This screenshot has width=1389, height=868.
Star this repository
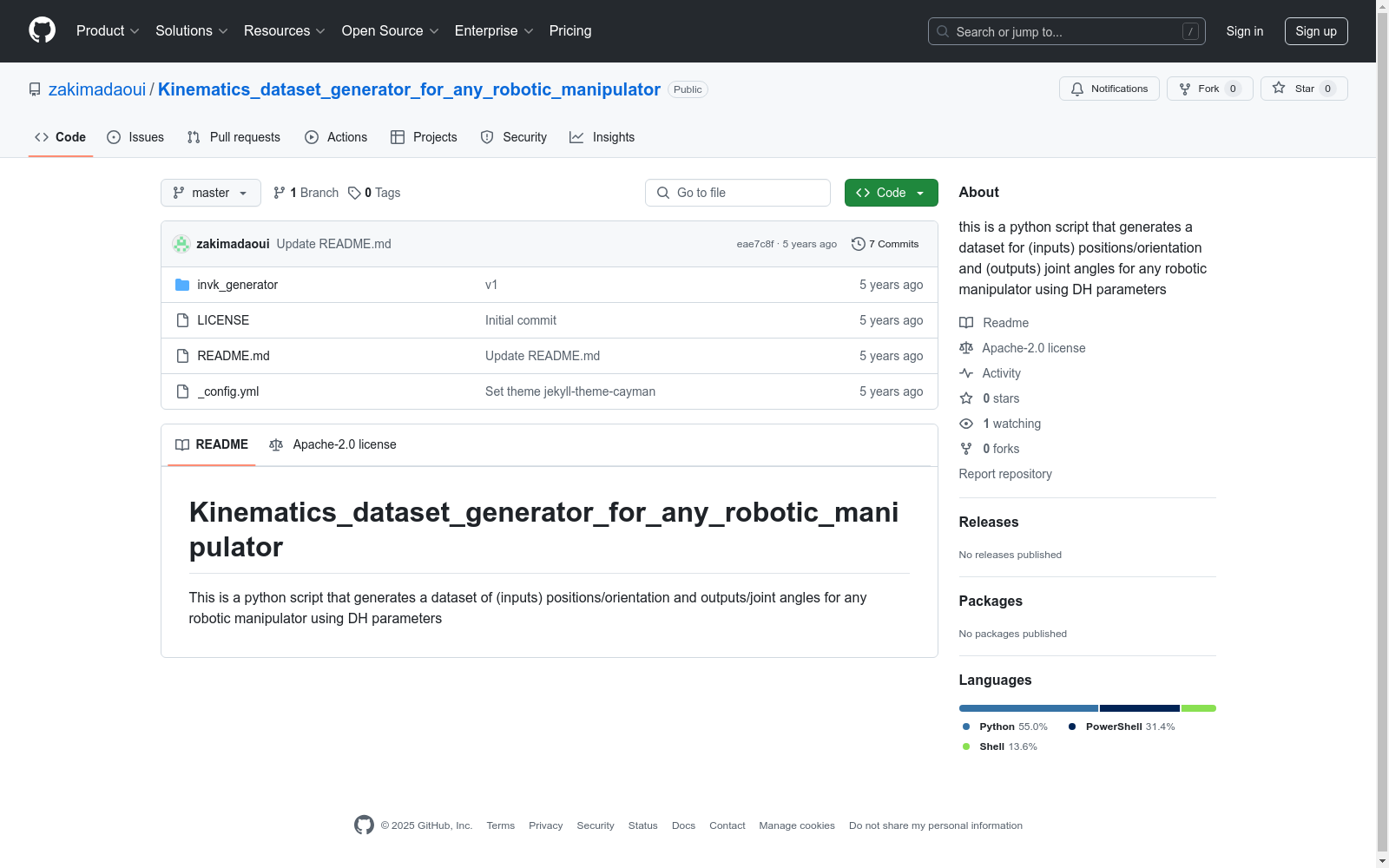(x=1304, y=89)
